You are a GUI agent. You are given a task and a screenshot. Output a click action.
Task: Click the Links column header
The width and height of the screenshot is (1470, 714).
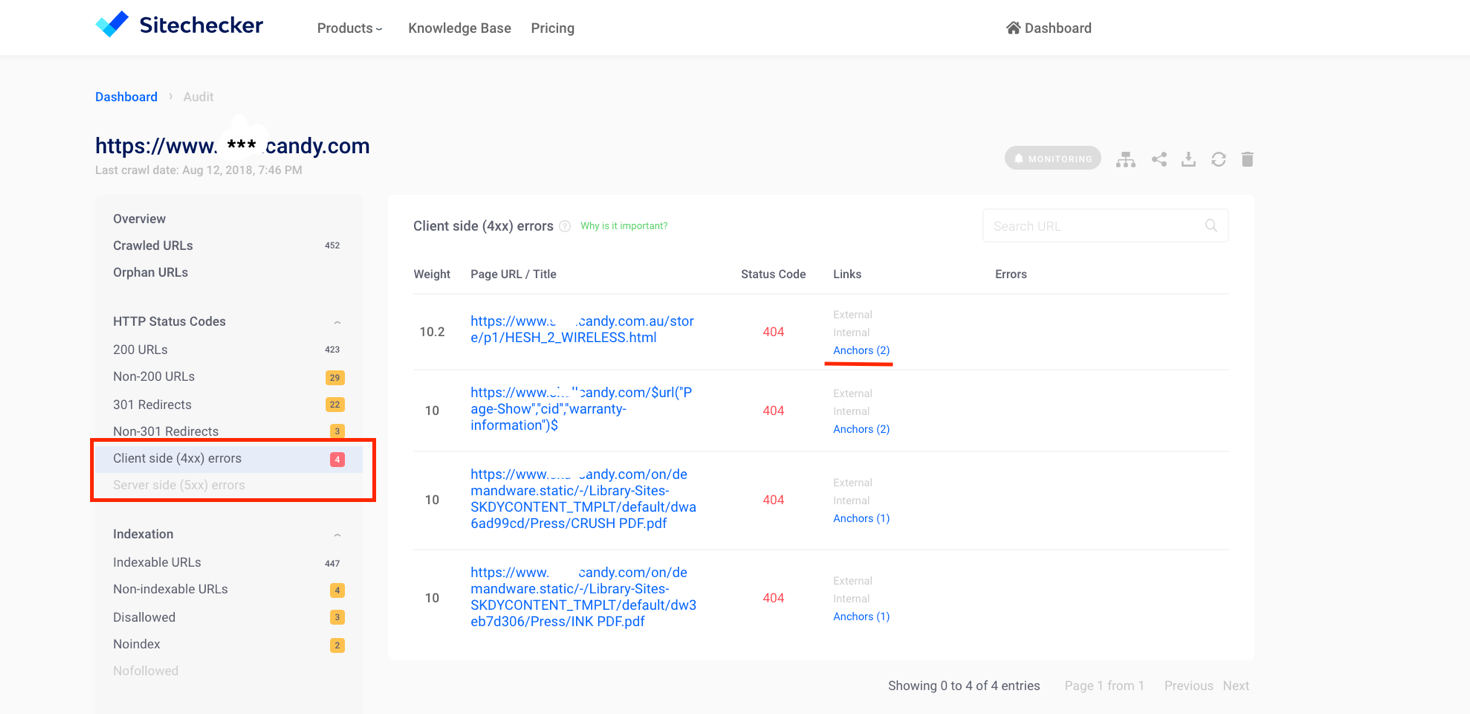point(847,274)
